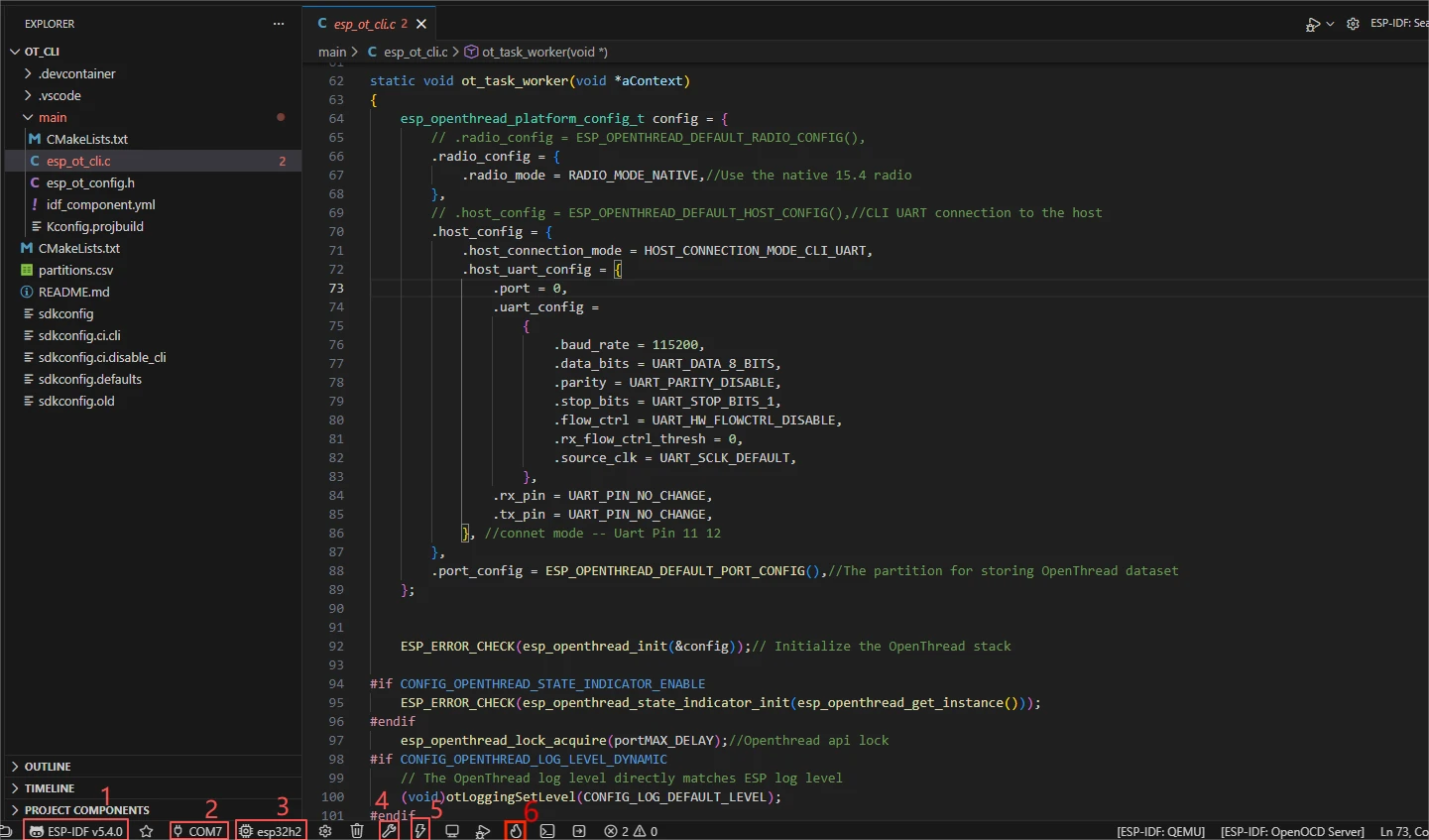Click the errors and warnings count
Image resolution: width=1429 pixels, height=840 pixels.
tap(631, 831)
